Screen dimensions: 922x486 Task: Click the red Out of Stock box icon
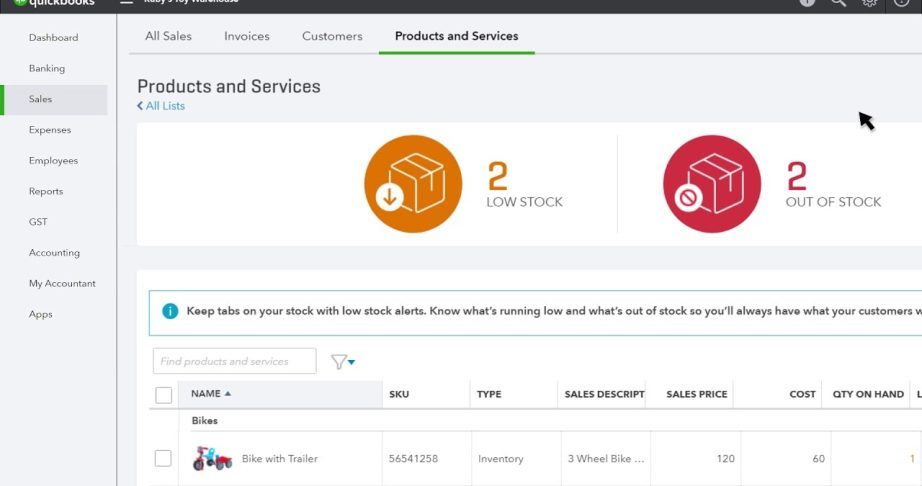coord(712,184)
